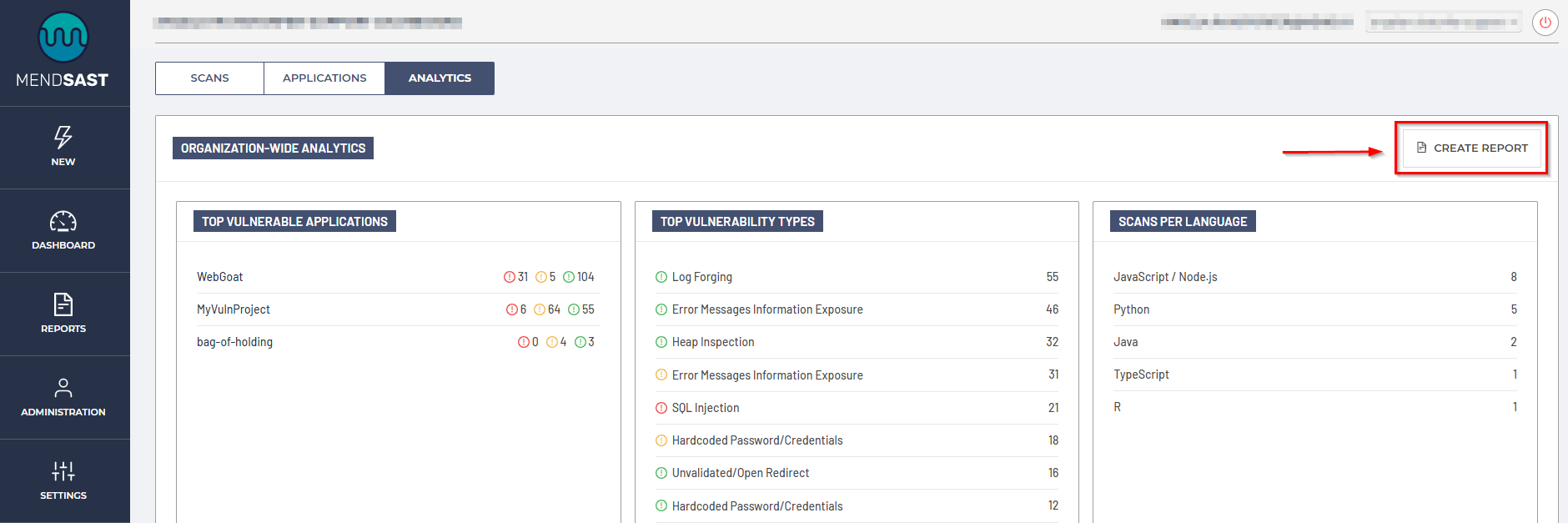Open the WebGoat application entry
The image size is (1568, 523).
(220, 277)
